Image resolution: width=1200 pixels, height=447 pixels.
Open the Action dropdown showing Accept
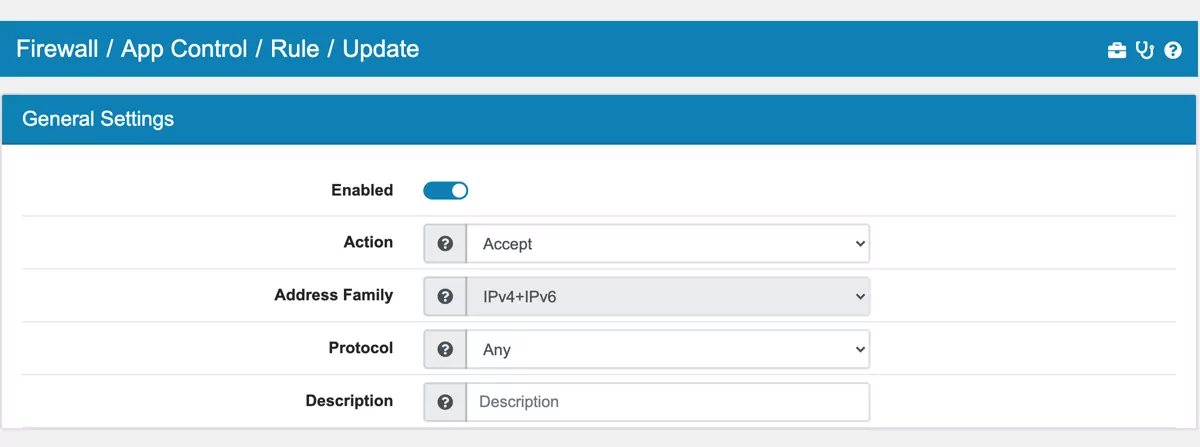tap(668, 243)
